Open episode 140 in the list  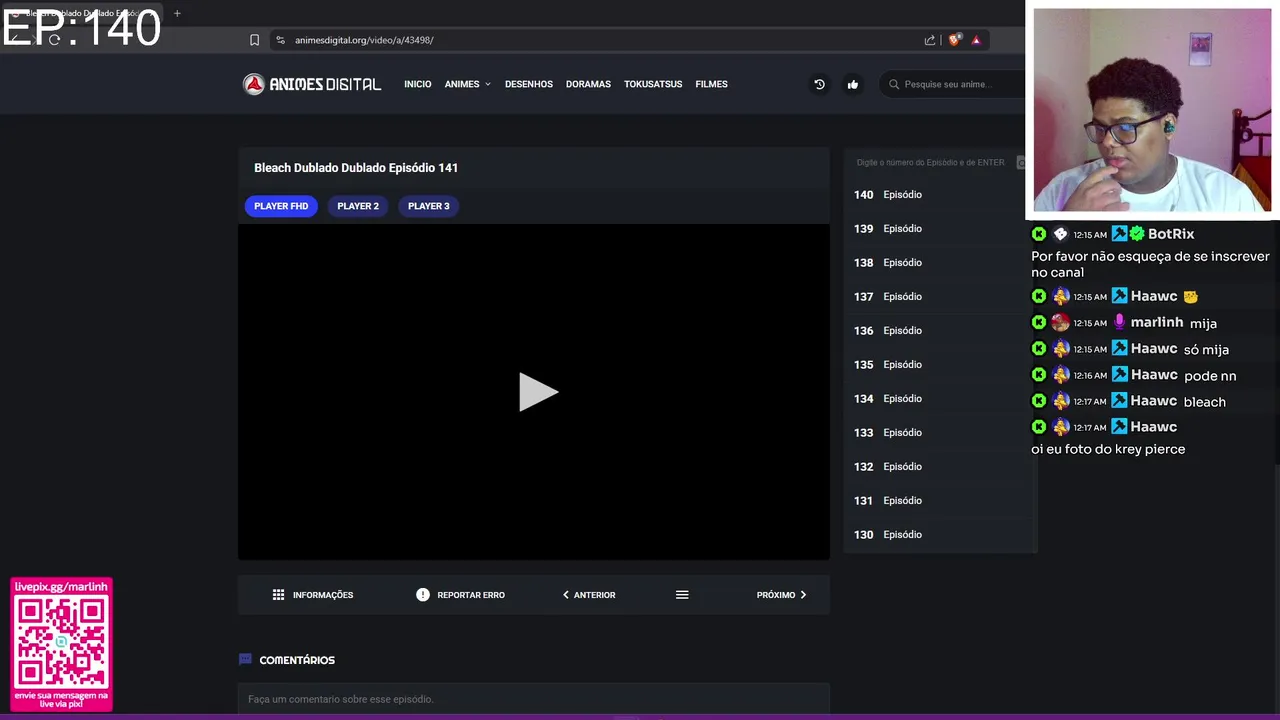(938, 195)
